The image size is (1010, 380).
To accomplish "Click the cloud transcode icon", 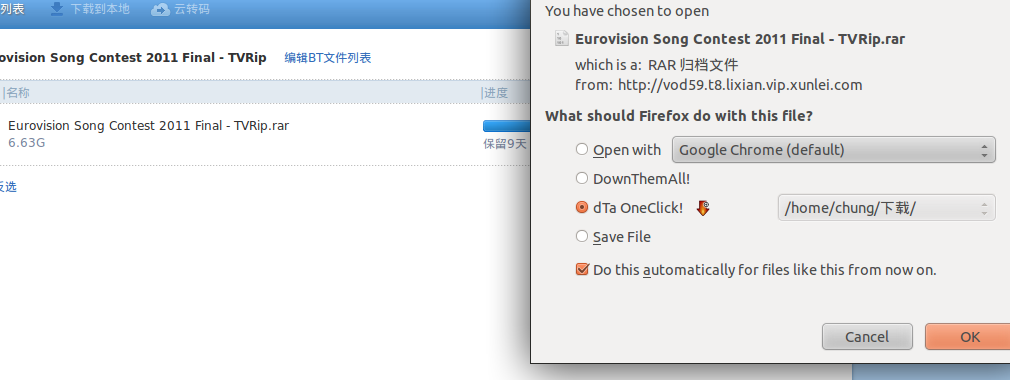I will (x=160, y=10).
